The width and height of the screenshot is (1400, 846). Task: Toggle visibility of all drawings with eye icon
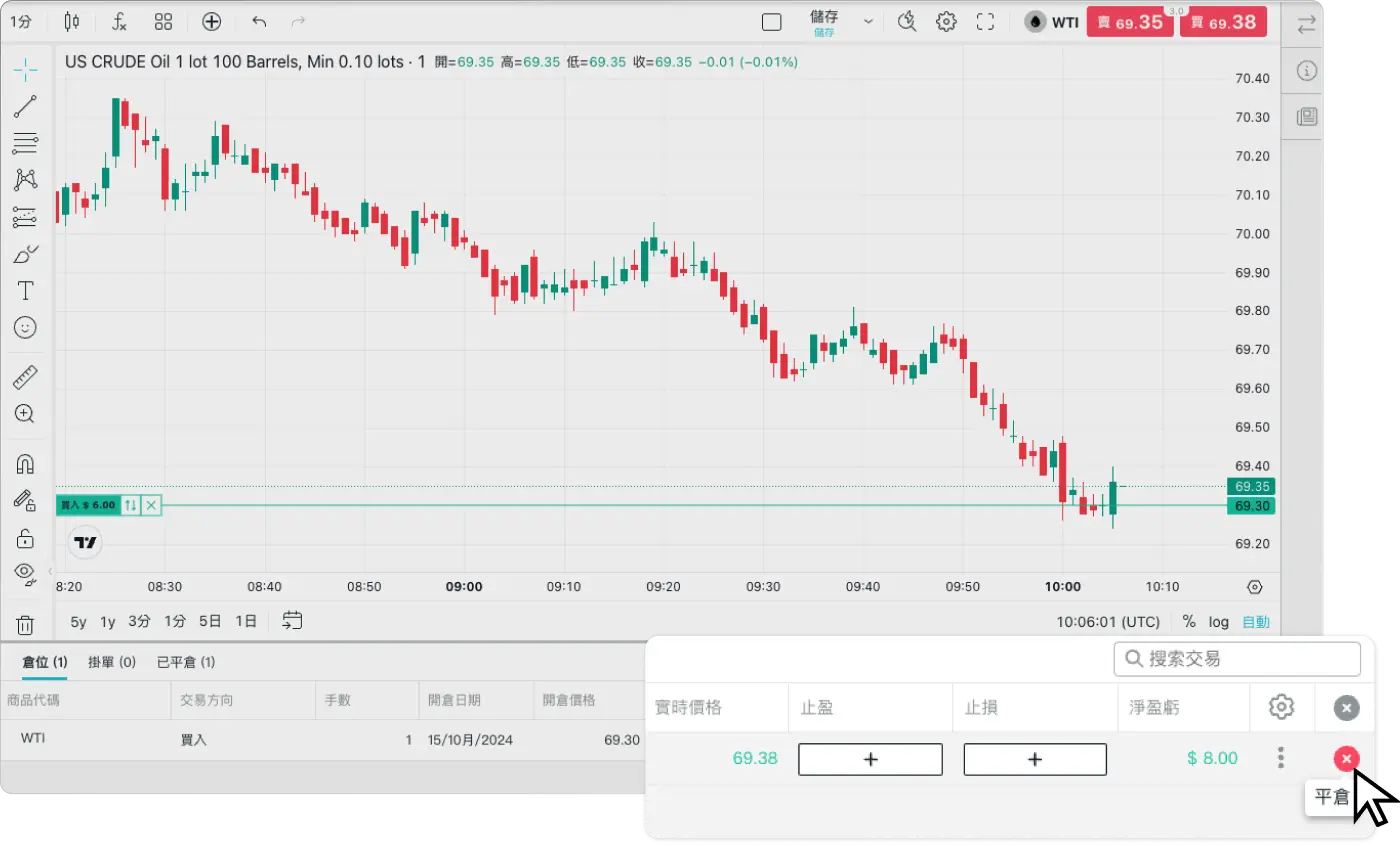25,572
